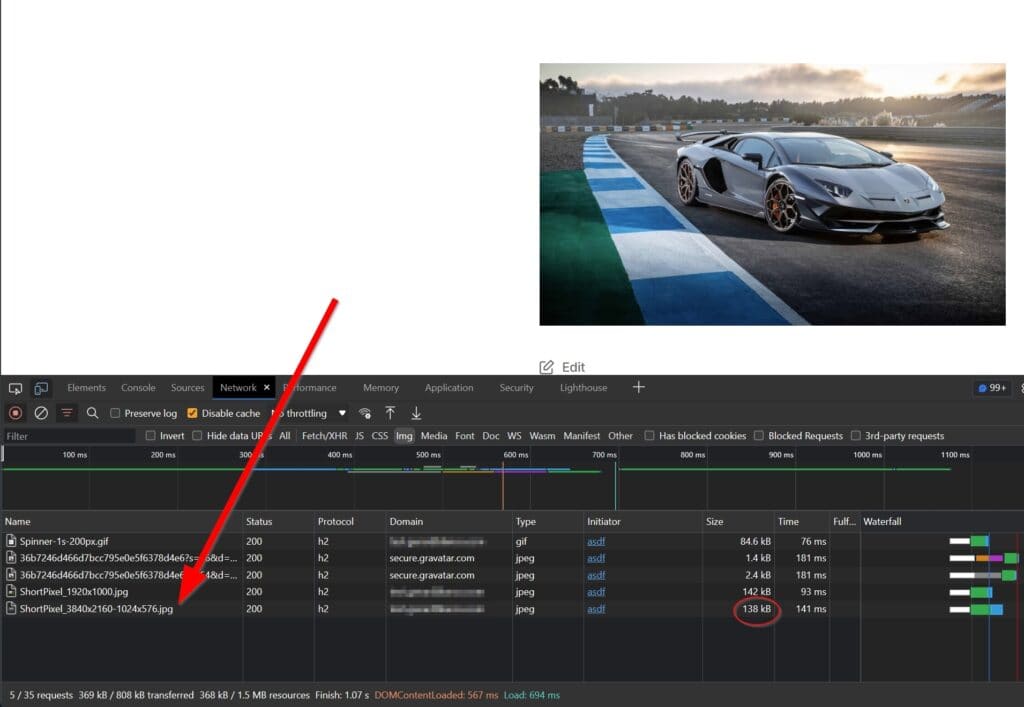This screenshot has width=1024, height=707.
Task: Toggle the filter bar visibility
Action: point(66,412)
